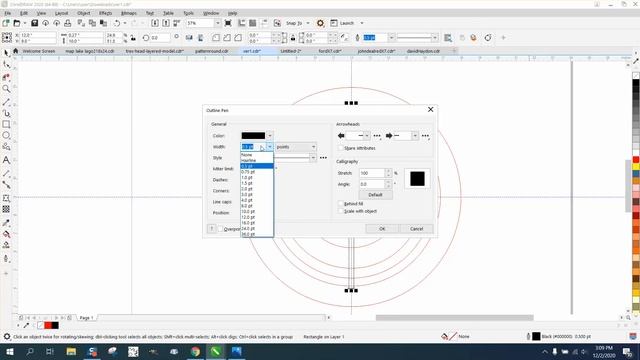The width and height of the screenshot is (640, 360).
Task: Open the Bitmaps menu
Action: pyautogui.click(x=129, y=13)
